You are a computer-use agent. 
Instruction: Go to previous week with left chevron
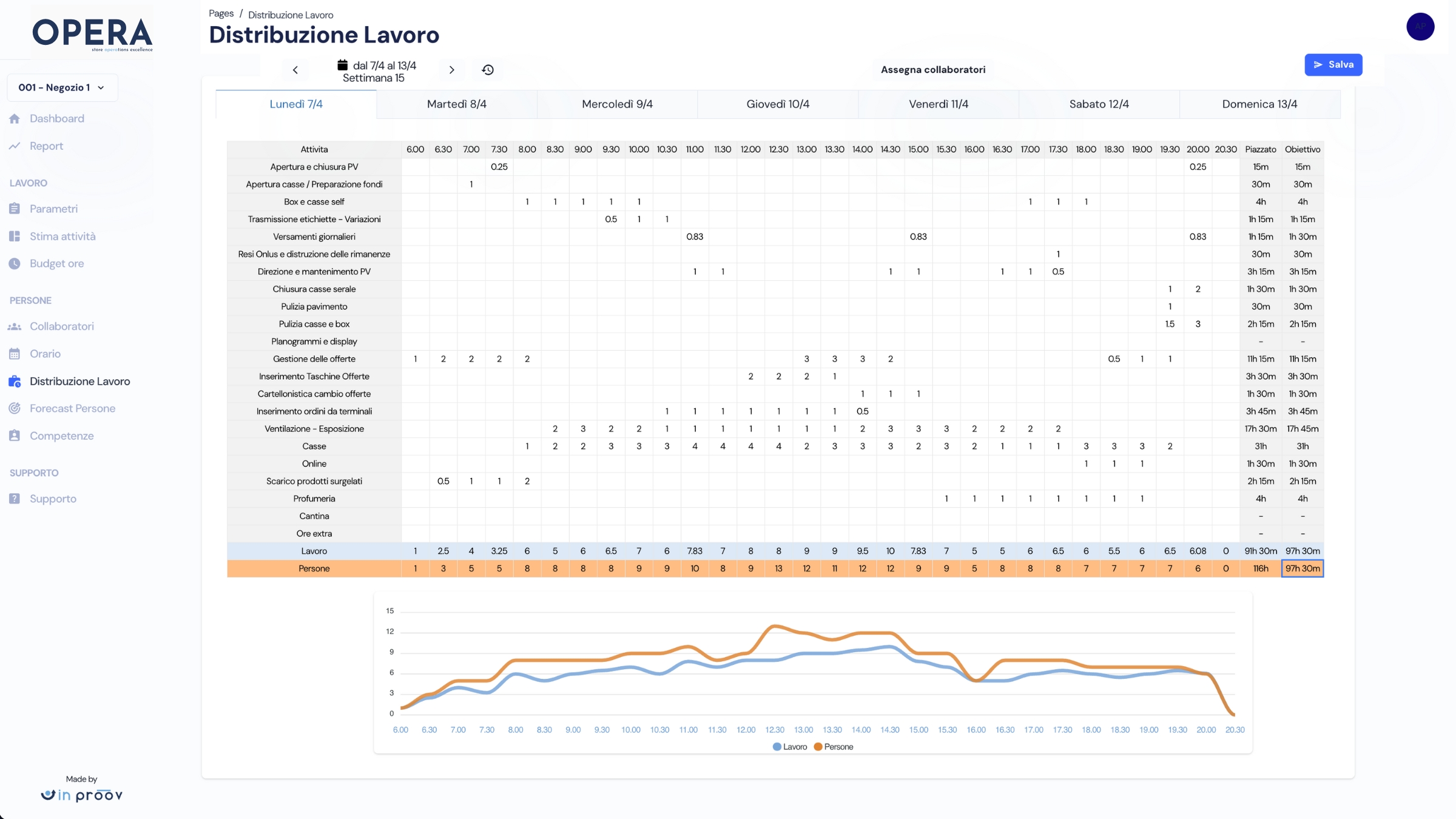coord(295,70)
